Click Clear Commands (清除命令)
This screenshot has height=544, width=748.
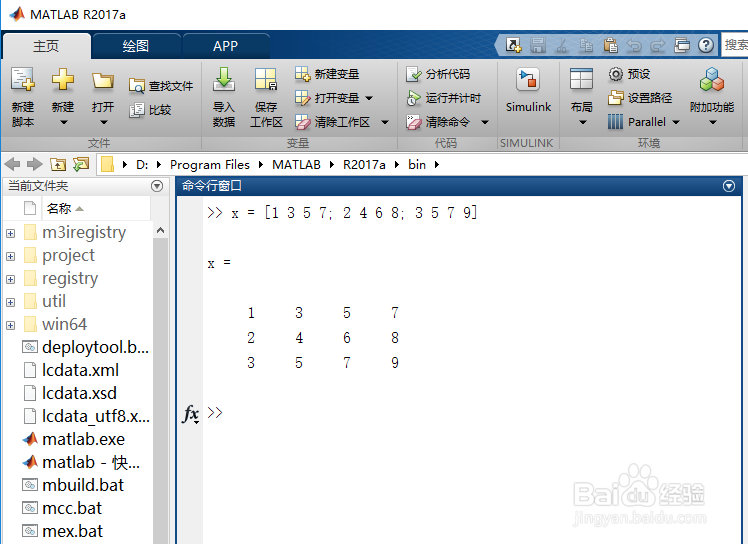tap(438, 122)
